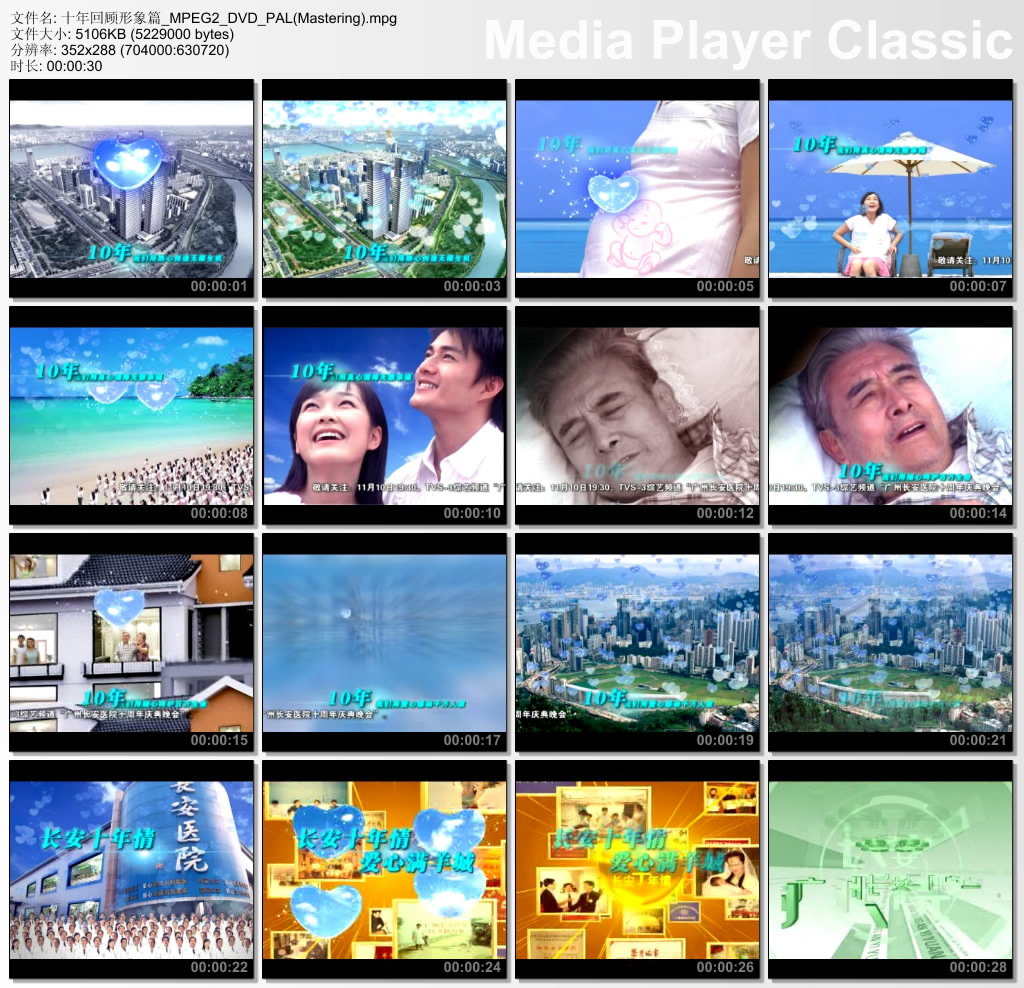Open the elderly man close-up at 00:00:14
Viewport: 1024px width, 988px height.
click(x=890, y=415)
